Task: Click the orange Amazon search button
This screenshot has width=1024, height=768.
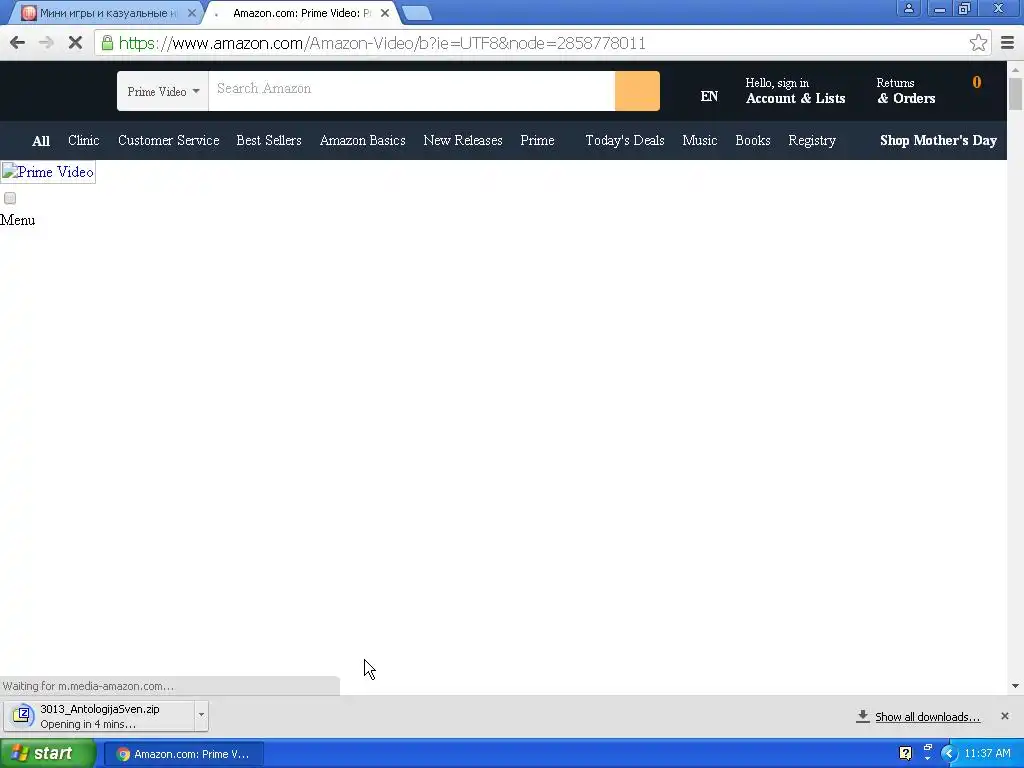Action: pos(637,91)
